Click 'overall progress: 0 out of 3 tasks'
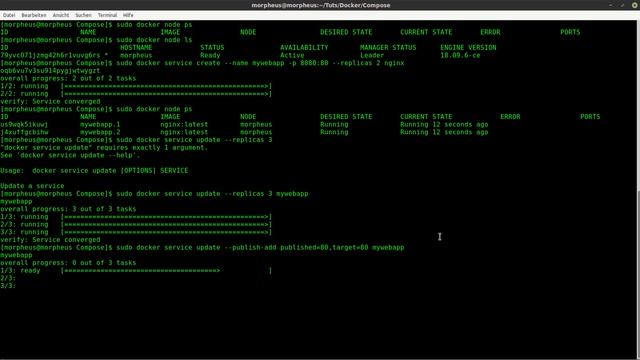640x360 pixels. [x=68, y=263]
